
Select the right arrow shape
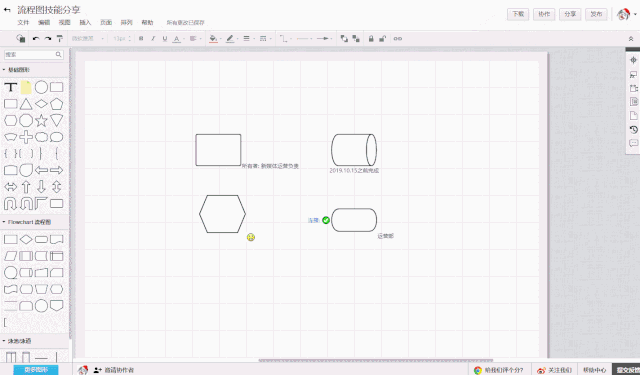[x=56, y=170]
